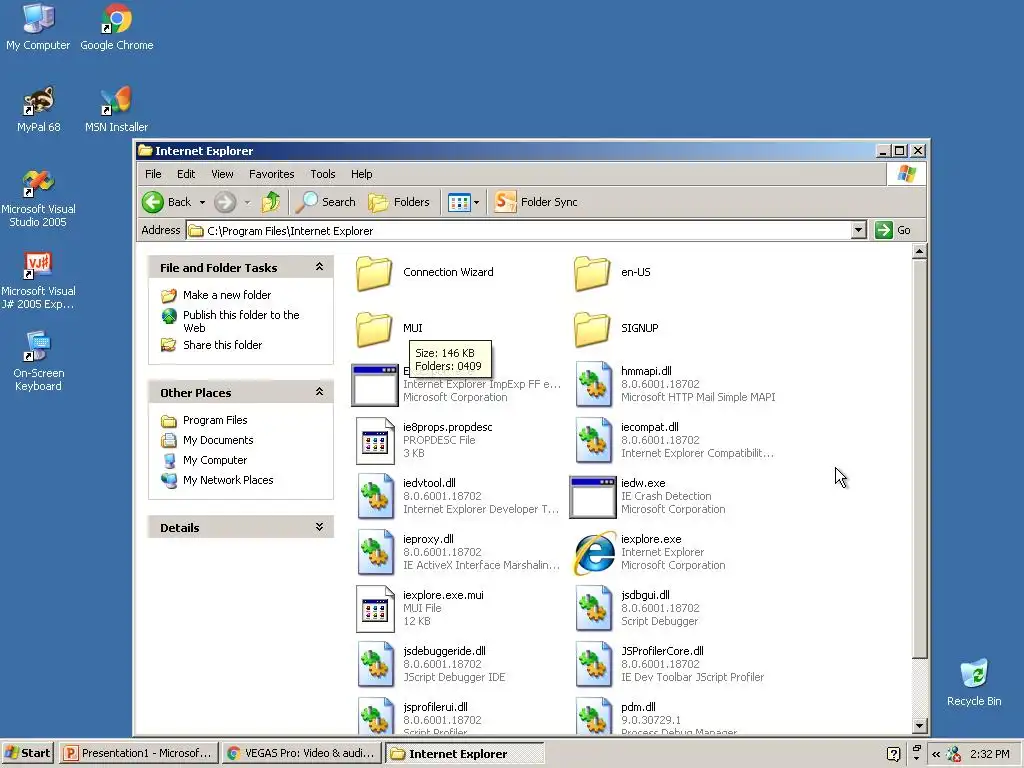Click the Start button
The image size is (1024, 768).
coord(27,753)
